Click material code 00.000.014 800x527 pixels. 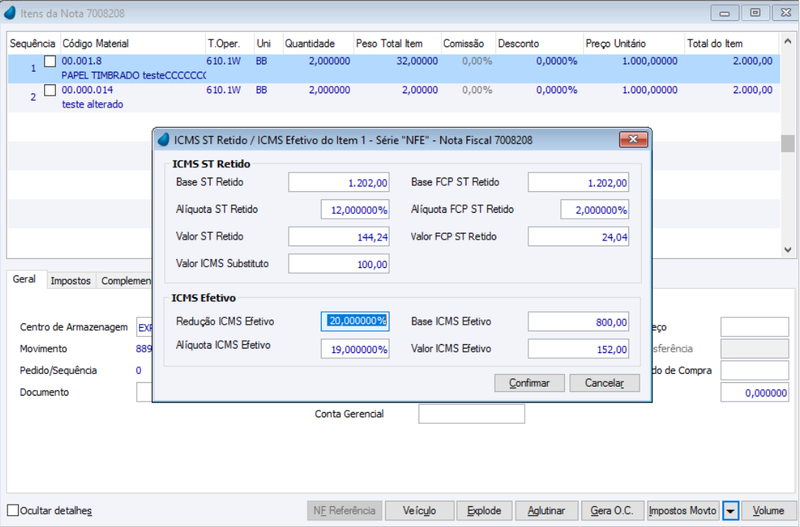87,90
